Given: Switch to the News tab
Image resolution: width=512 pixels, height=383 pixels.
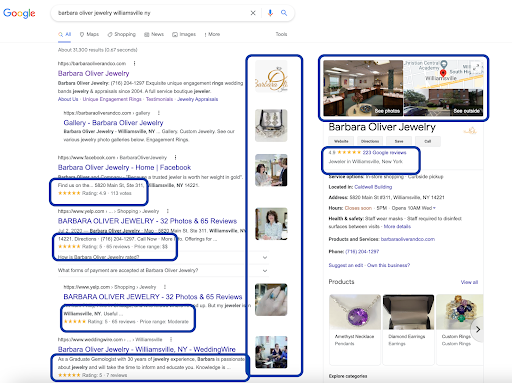Looking at the screenshot, I should tap(154, 34).
